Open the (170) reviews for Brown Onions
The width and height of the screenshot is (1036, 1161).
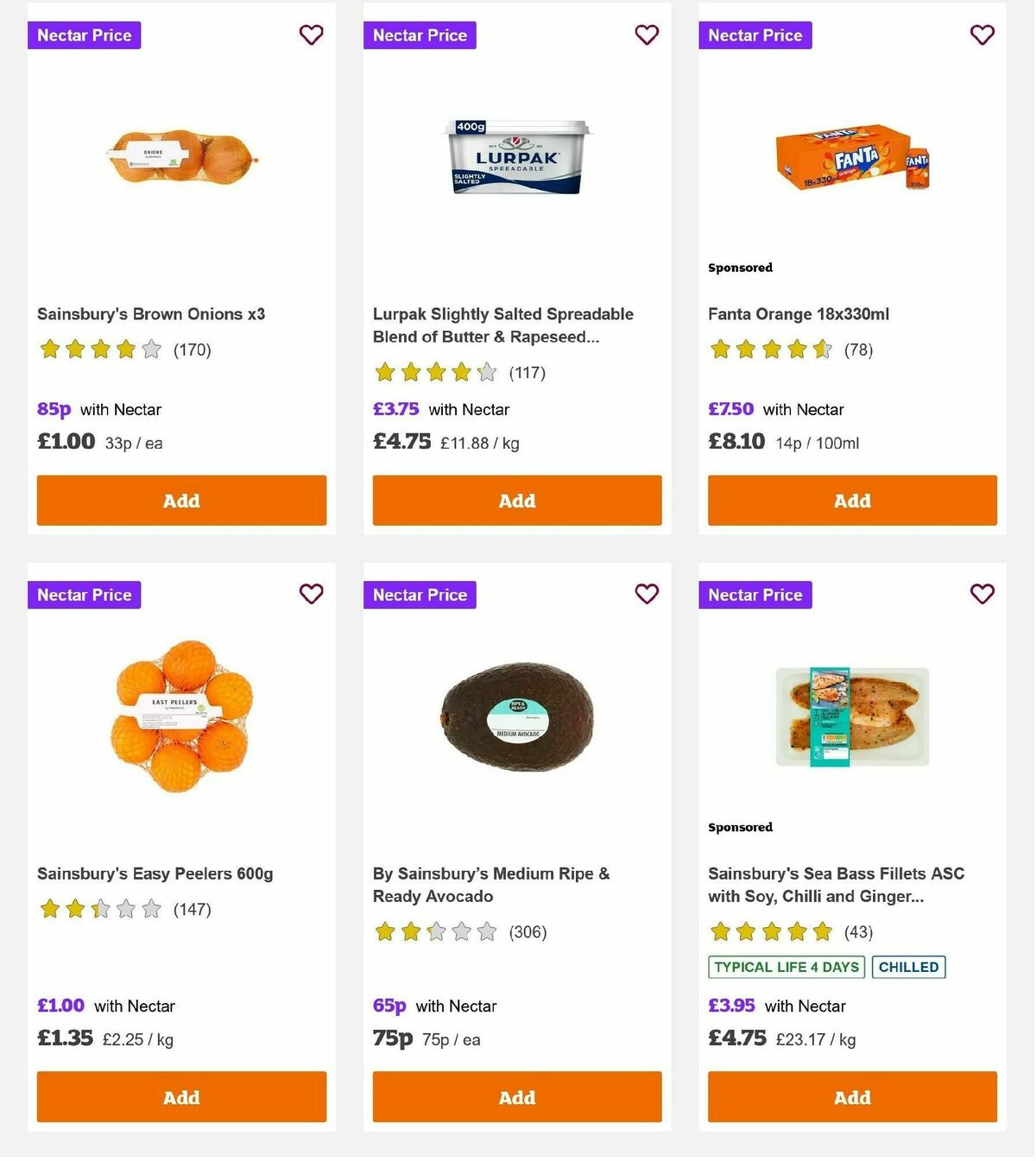coord(194,350)
